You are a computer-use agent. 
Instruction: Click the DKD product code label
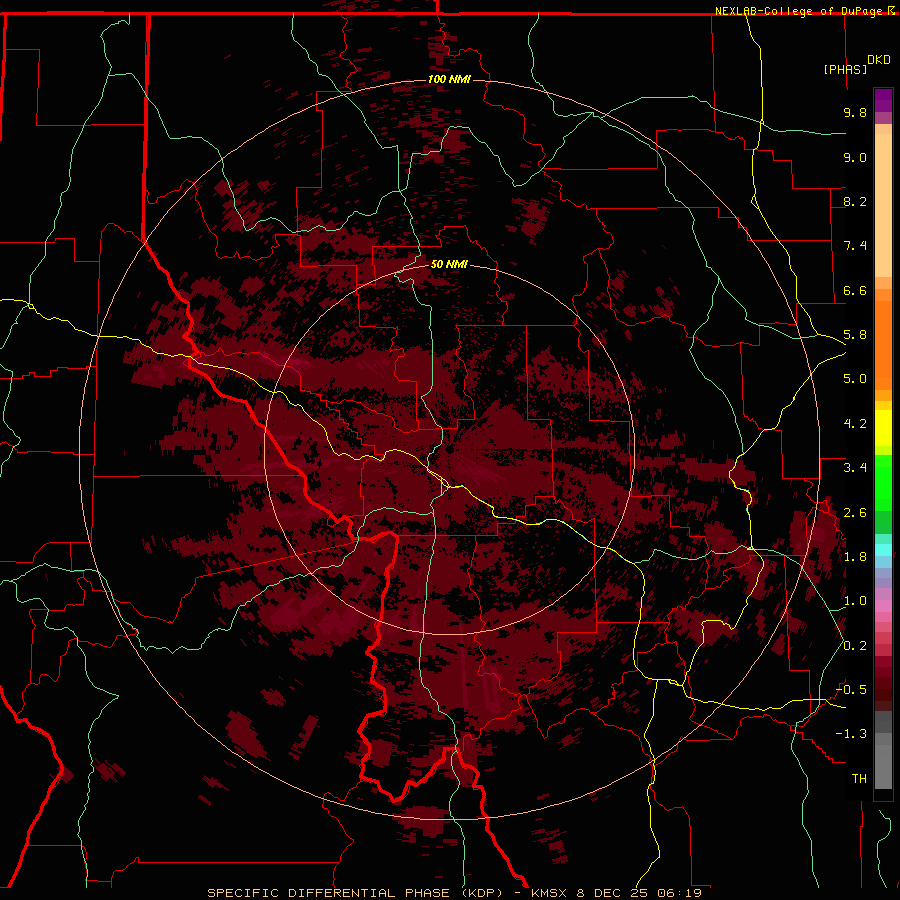879,60
